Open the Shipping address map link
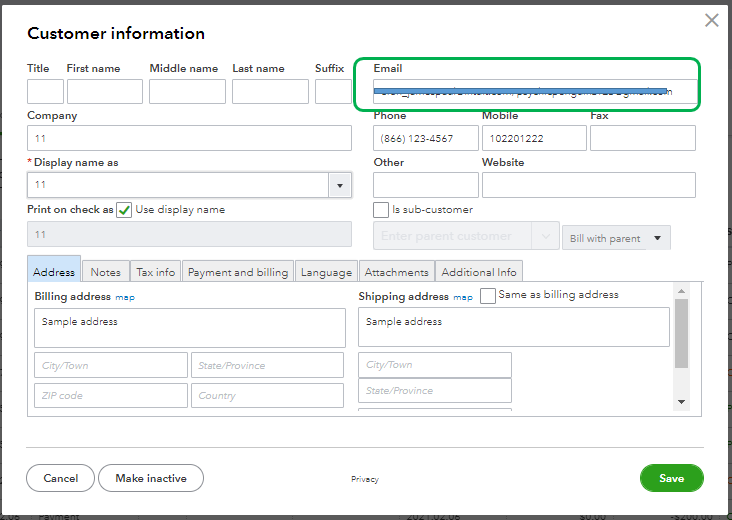The height and width of the screenshot is (520, 732). coord(463,297)
